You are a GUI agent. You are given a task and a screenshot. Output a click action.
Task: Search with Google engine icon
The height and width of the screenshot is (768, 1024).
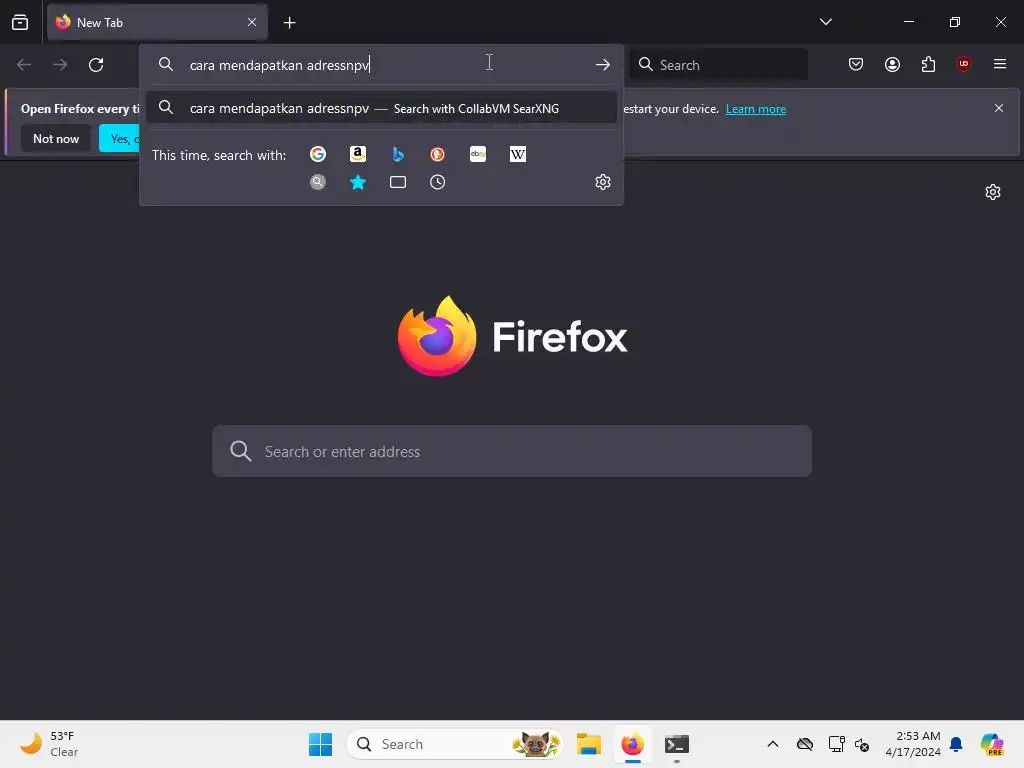(318, 154)
